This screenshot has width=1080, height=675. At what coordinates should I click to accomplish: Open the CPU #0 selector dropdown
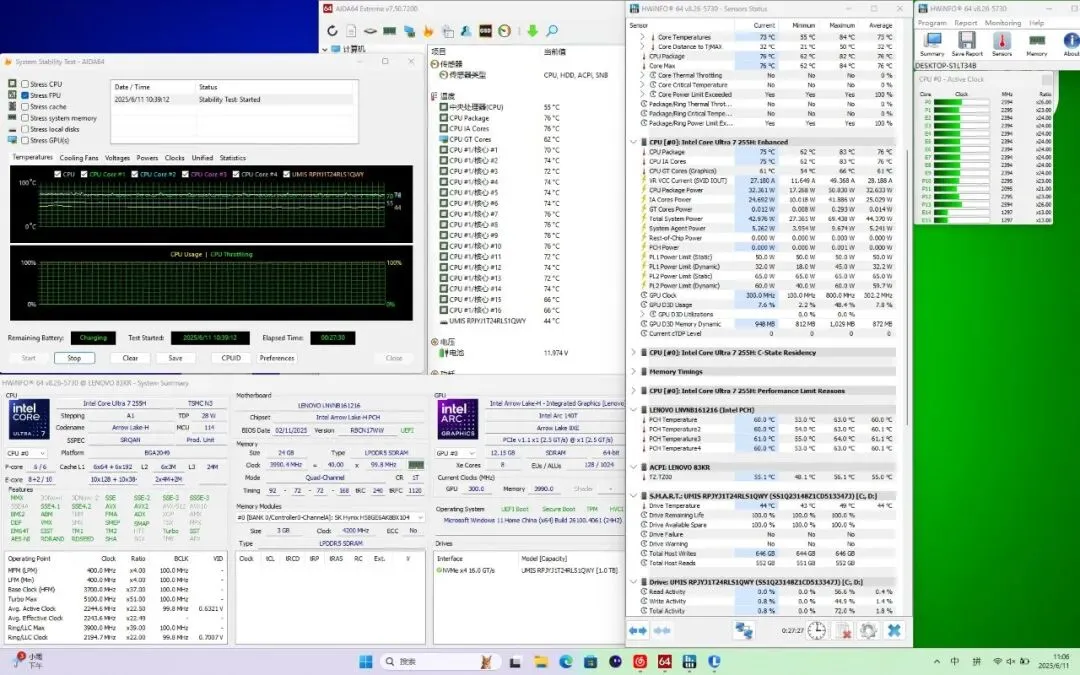click(26, 453)
